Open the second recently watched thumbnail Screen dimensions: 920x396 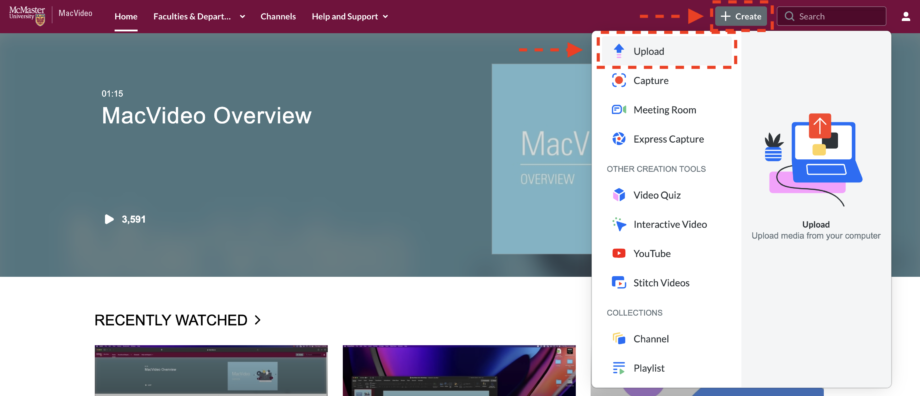point(459,370)
